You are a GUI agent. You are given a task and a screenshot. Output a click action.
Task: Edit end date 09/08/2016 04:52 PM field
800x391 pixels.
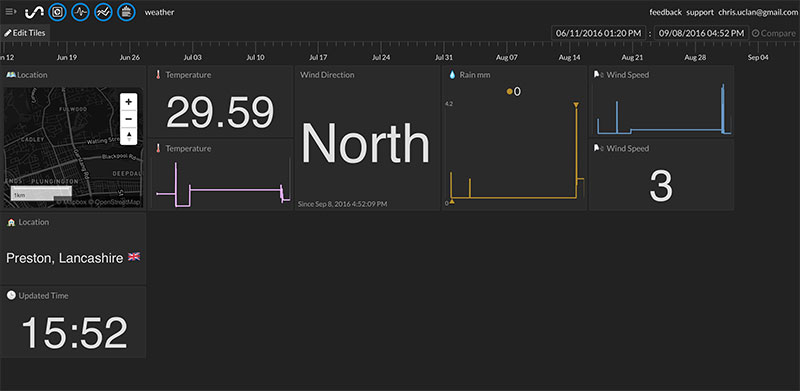point(702,33)
